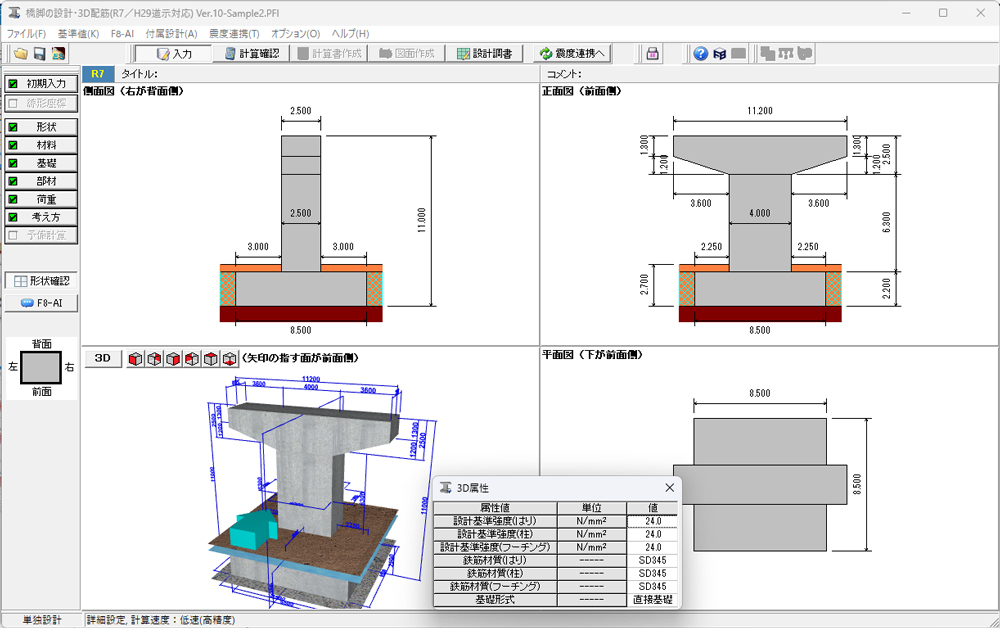Click the first cube view icon beside 3D

136,359
